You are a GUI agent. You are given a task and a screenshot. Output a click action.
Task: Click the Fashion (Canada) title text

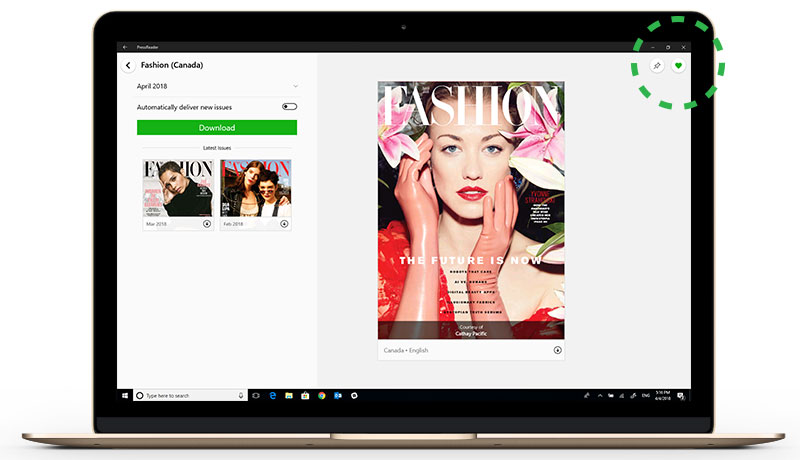point(172,65)
